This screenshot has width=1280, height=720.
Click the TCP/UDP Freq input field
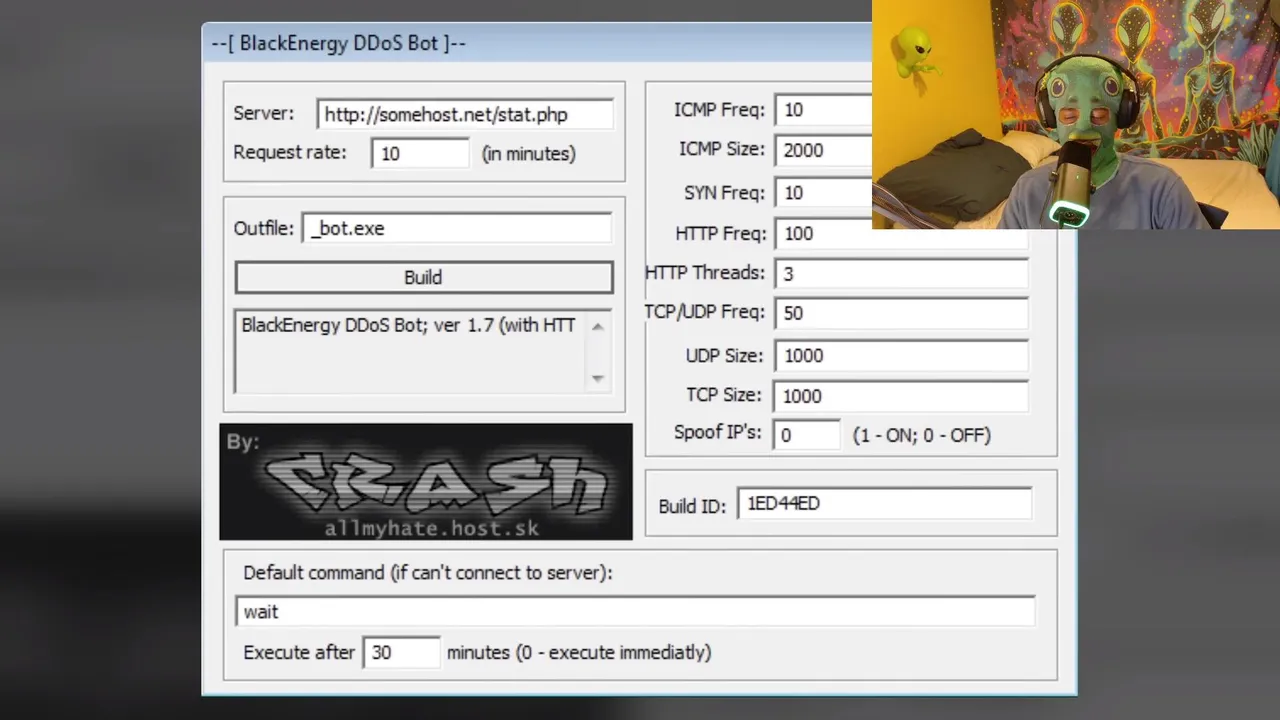(901, 313)
